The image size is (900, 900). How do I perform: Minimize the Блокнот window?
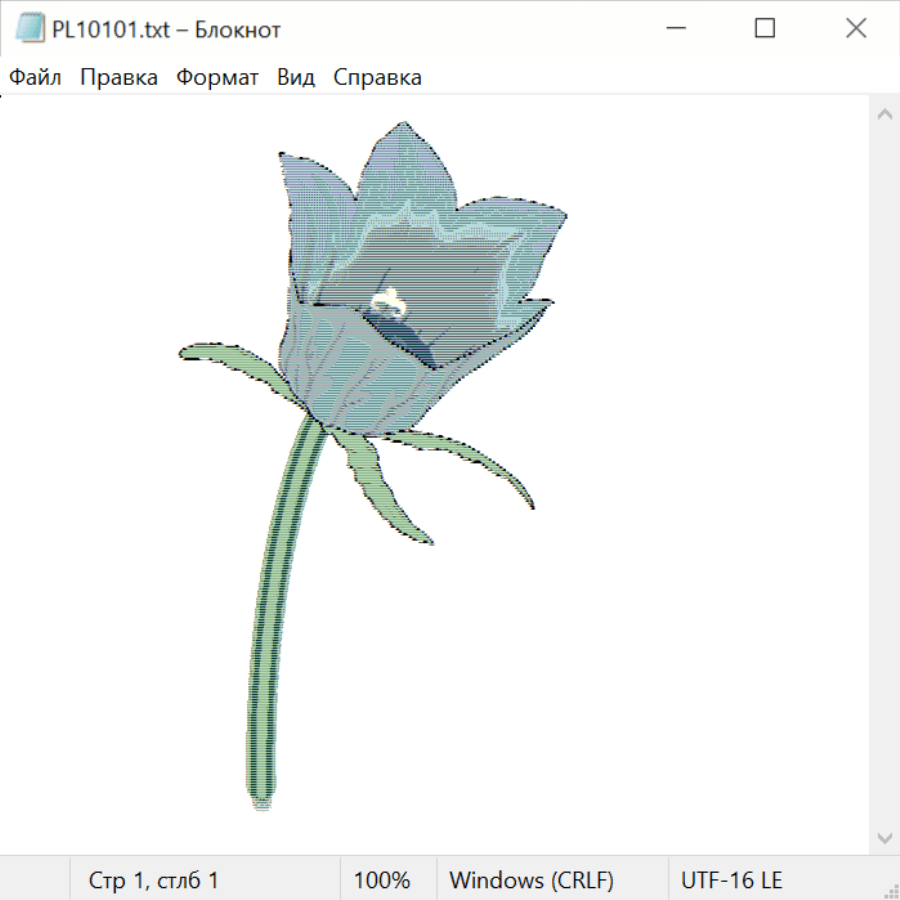675,29
